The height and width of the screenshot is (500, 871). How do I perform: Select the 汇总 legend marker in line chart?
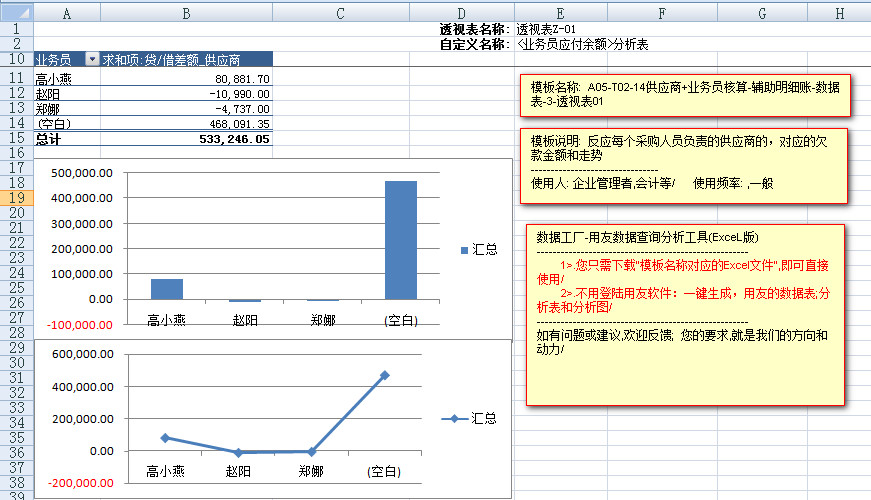(454, 418)
